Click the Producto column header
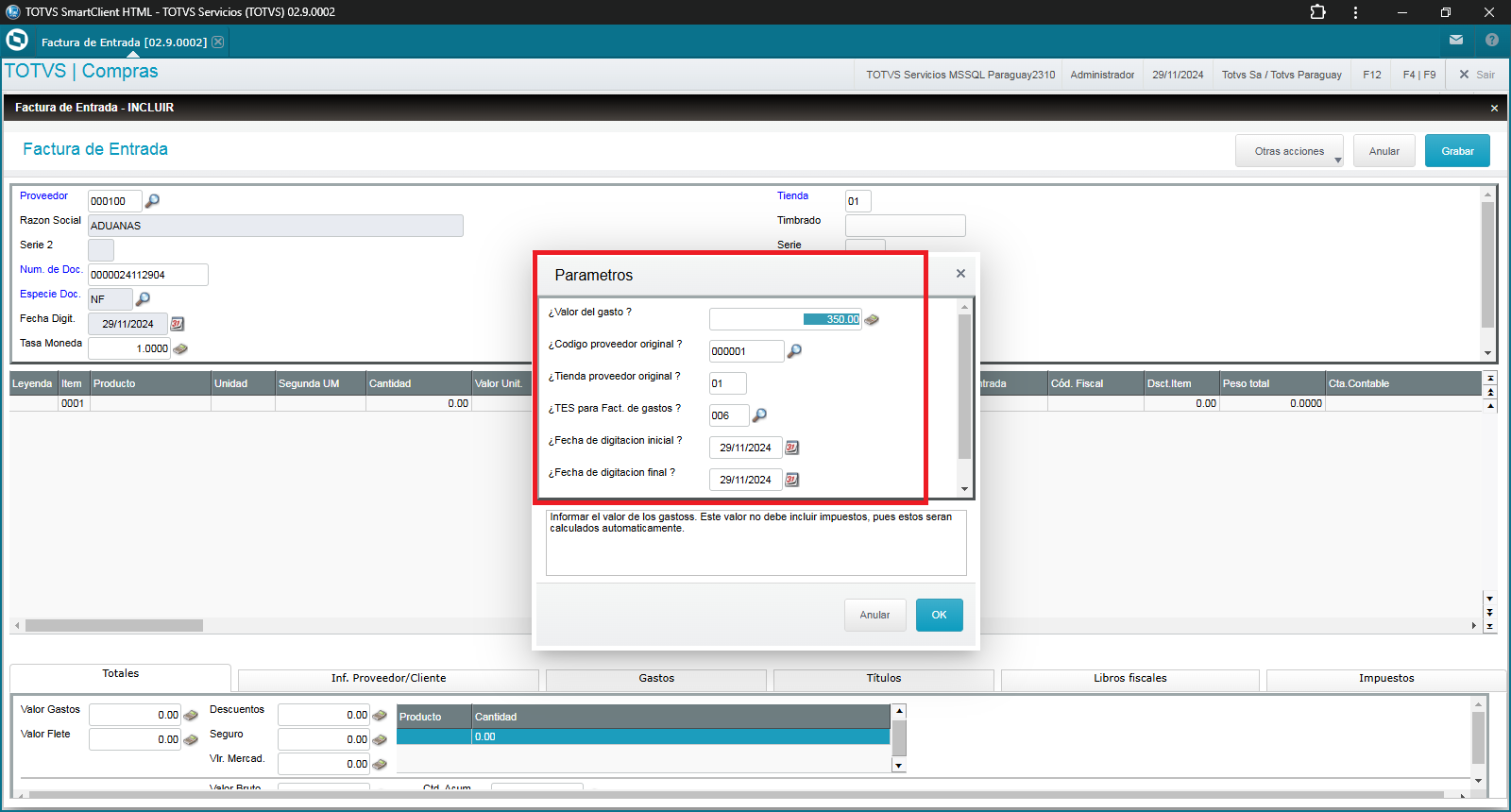This screenshot has width=1511, height=812. pyautogui.click(x=150, y=383)
